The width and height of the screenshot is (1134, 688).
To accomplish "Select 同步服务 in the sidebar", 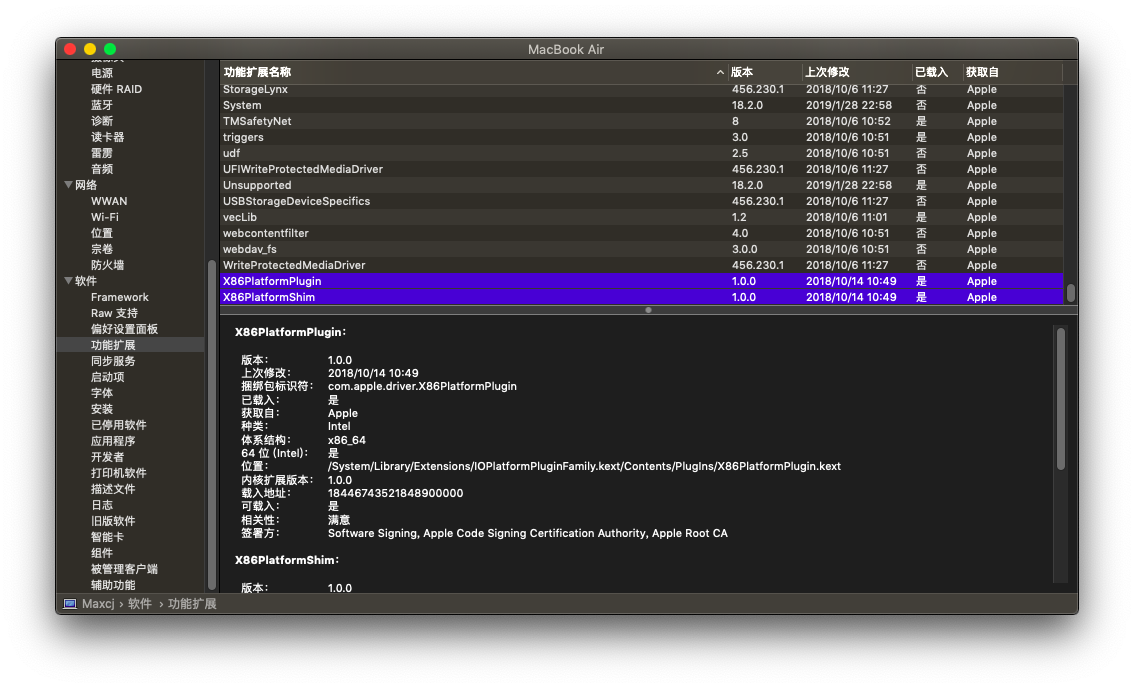I will [x=114, y=361].
